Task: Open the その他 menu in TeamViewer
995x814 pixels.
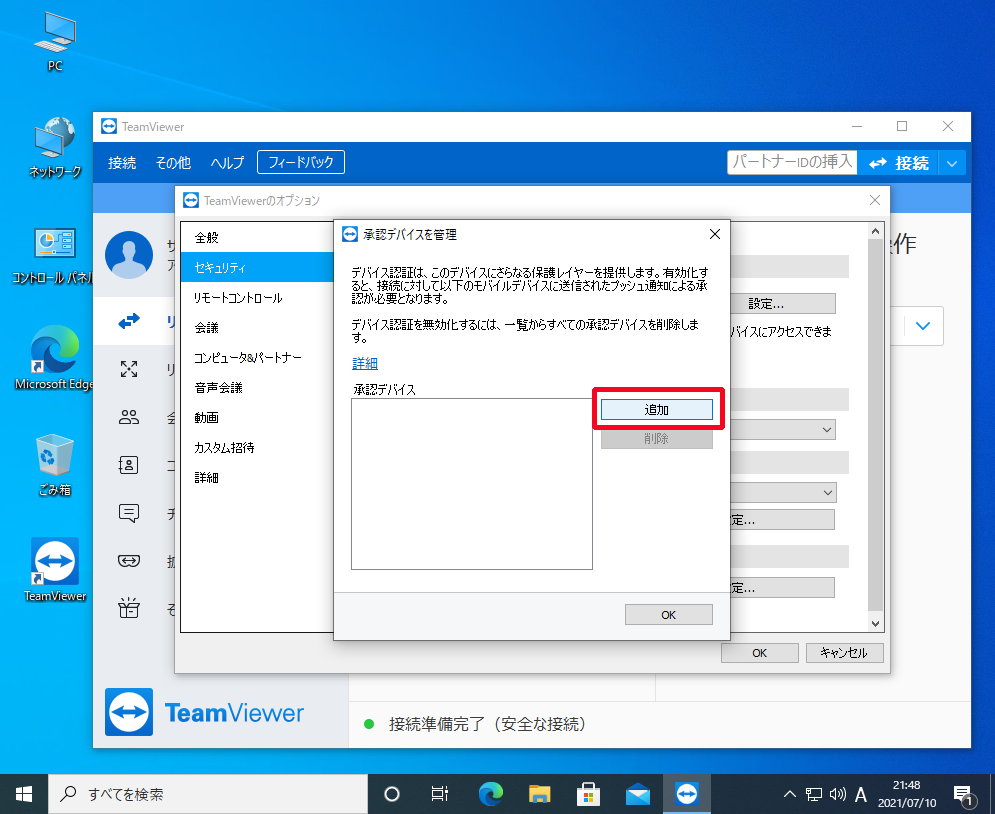Action: click(173, 163)
